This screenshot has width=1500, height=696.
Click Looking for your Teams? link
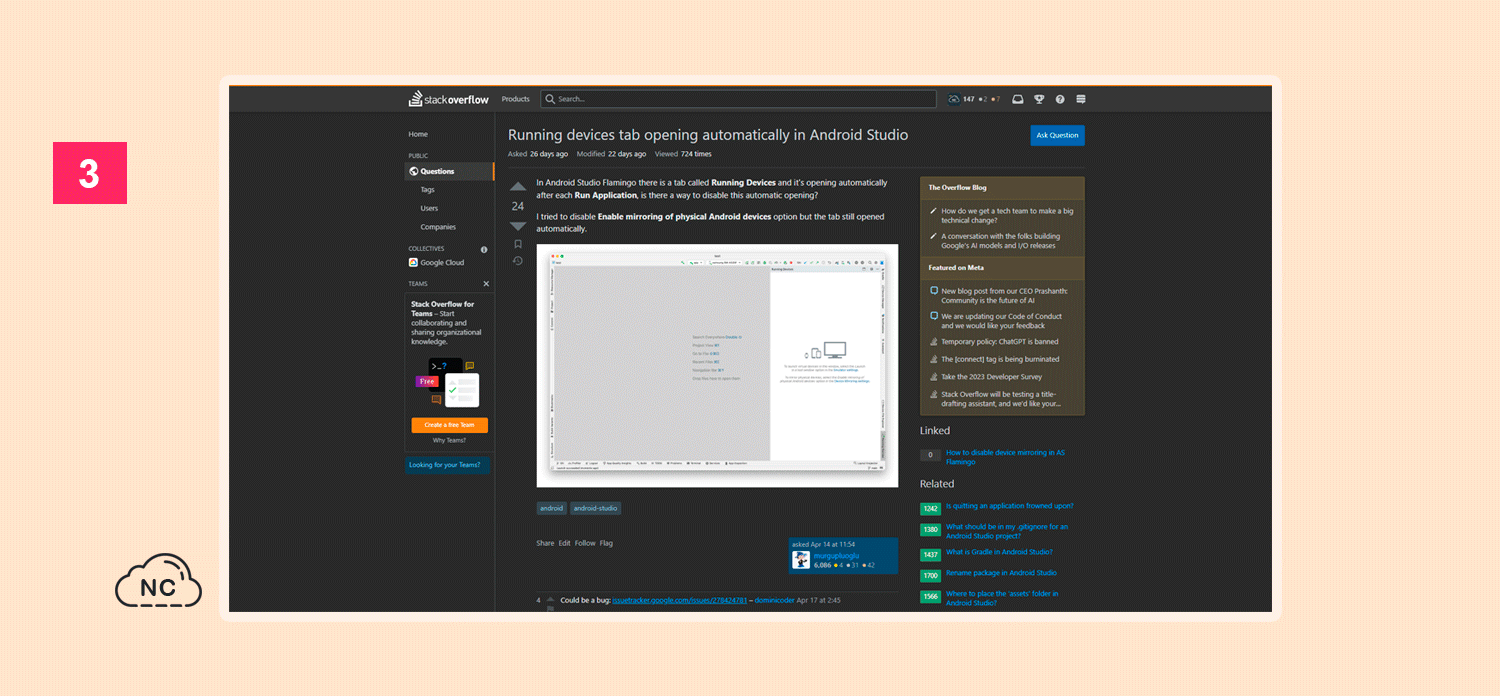(x=445, y=465)
